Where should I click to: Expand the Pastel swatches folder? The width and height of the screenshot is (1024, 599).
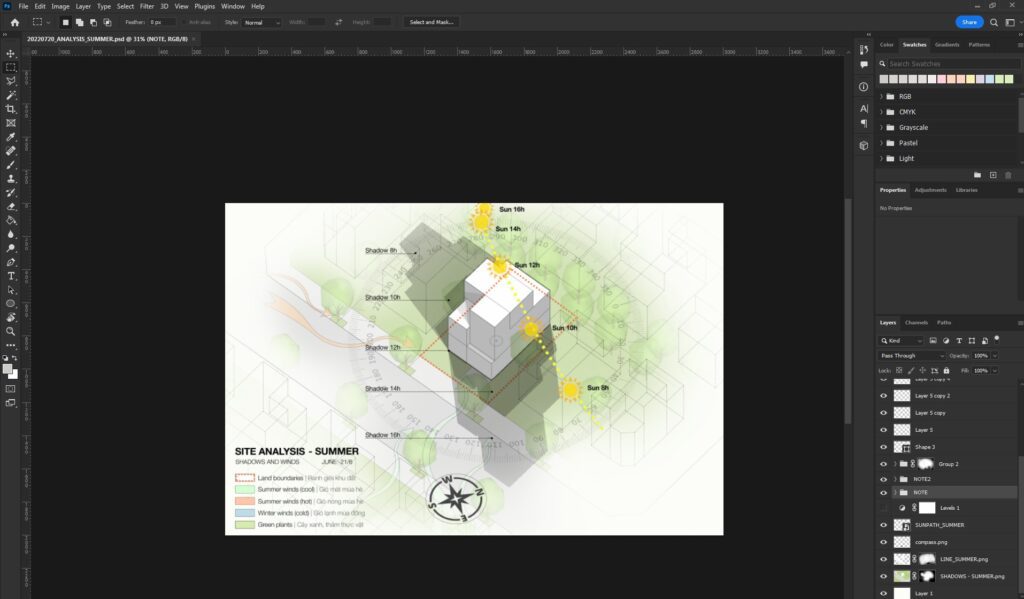pos(881,143)
